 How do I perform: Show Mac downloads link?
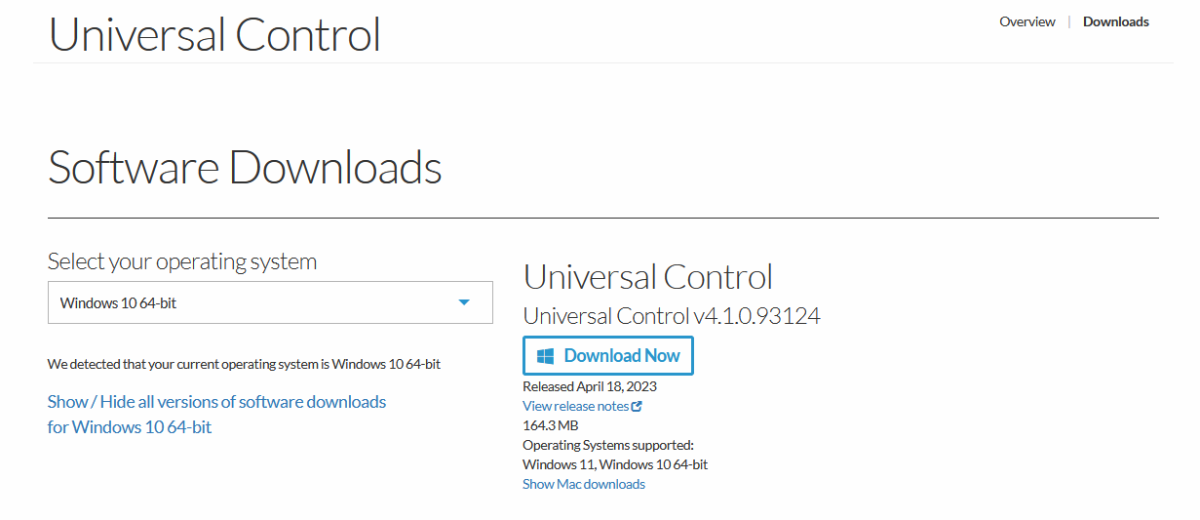[x=584, y=484]
